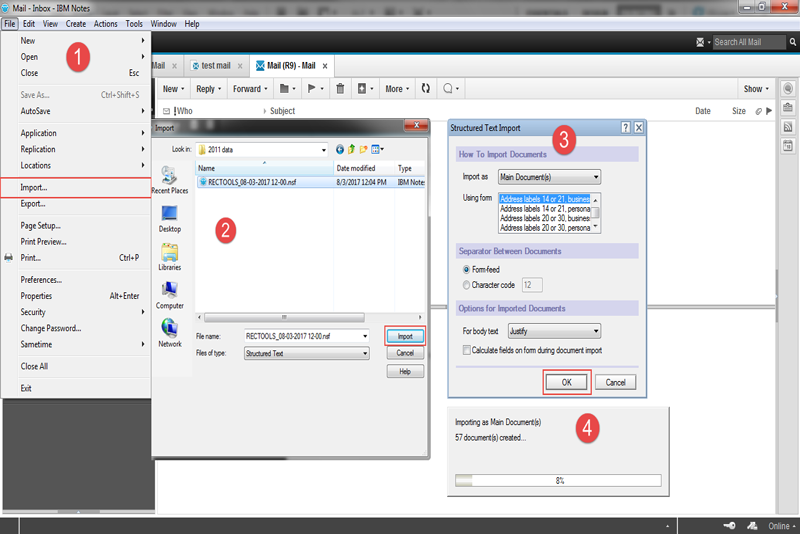800x534 pixels.
Task: Click the go-back icon in Import dialog
Action: click(x=340, y=149)
